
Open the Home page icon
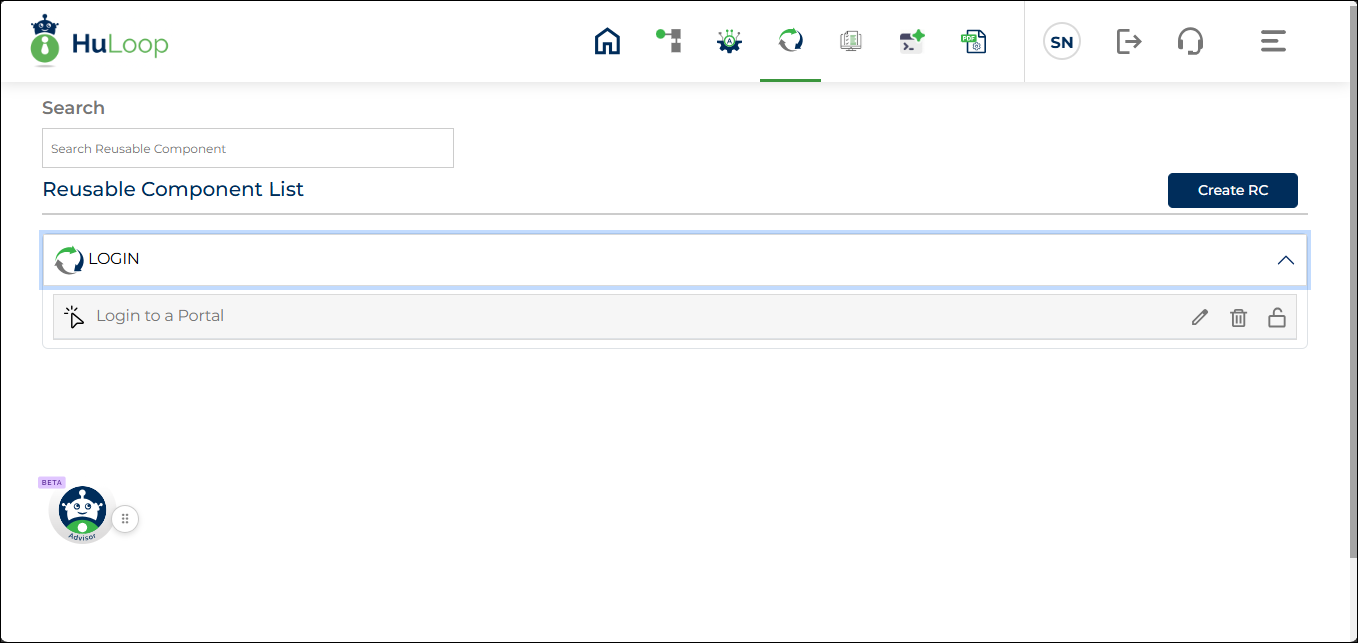click(607, 41)
